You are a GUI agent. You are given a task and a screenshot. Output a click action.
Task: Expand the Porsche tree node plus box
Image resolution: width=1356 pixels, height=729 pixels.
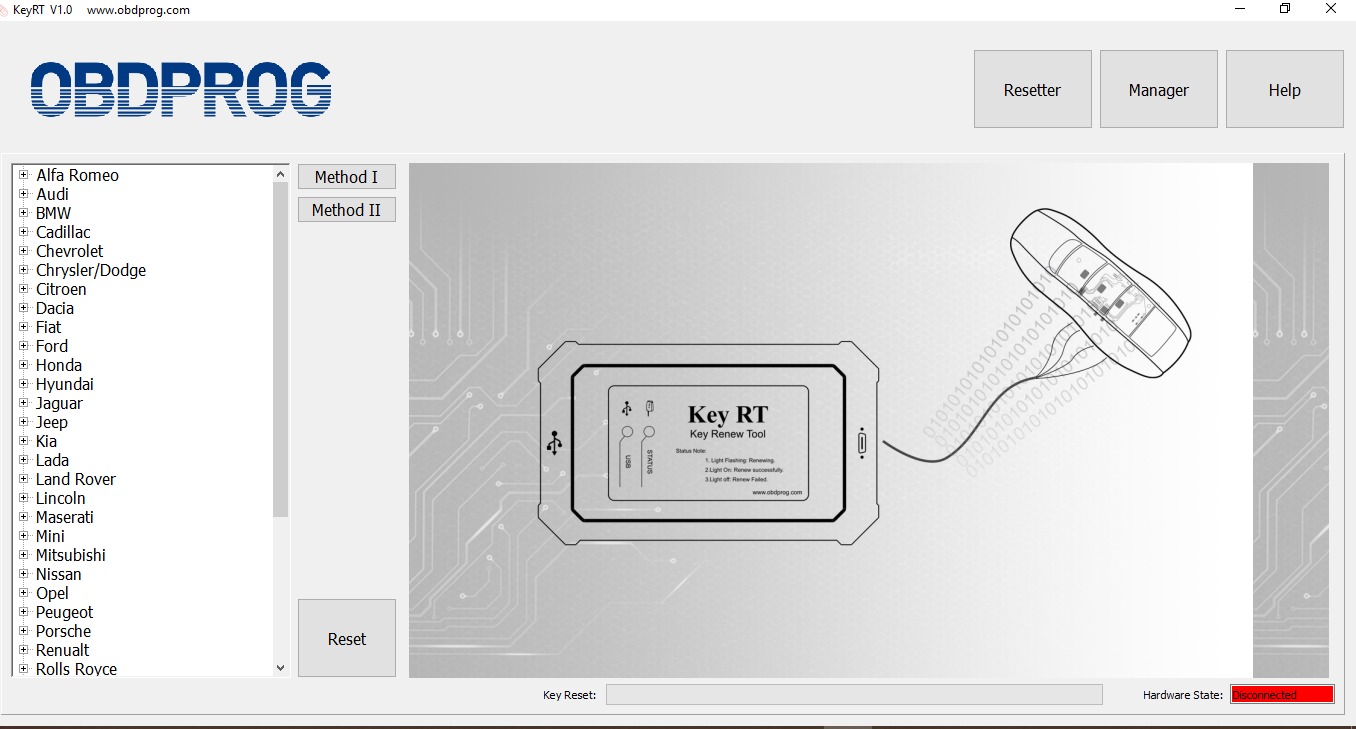(x=23, y=631)
